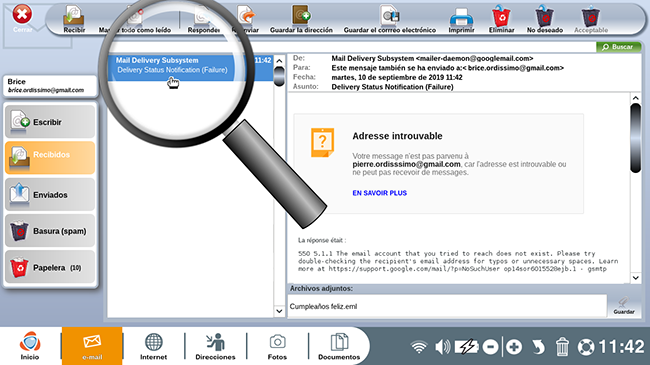Viewport: 650px width, 365px height.
Task: Print the email with Imprimir
Action: (461, 20)
